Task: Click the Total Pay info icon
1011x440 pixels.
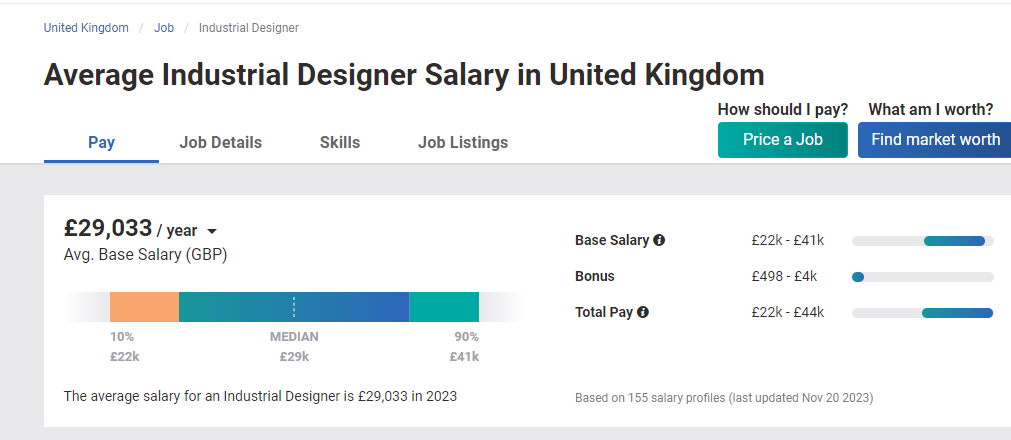Action: [x=643, y=312]
